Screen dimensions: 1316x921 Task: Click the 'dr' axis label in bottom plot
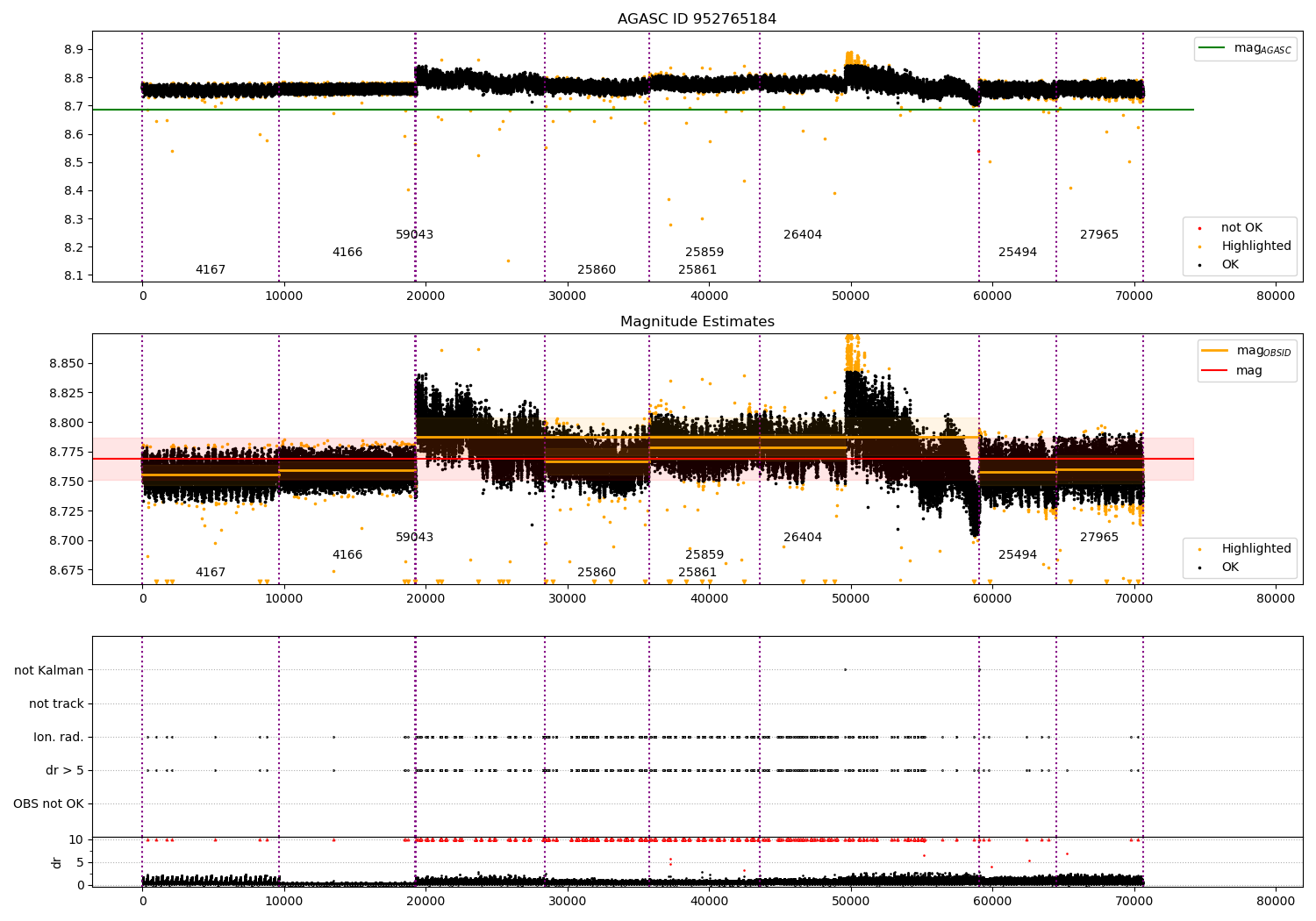(57, 862)
